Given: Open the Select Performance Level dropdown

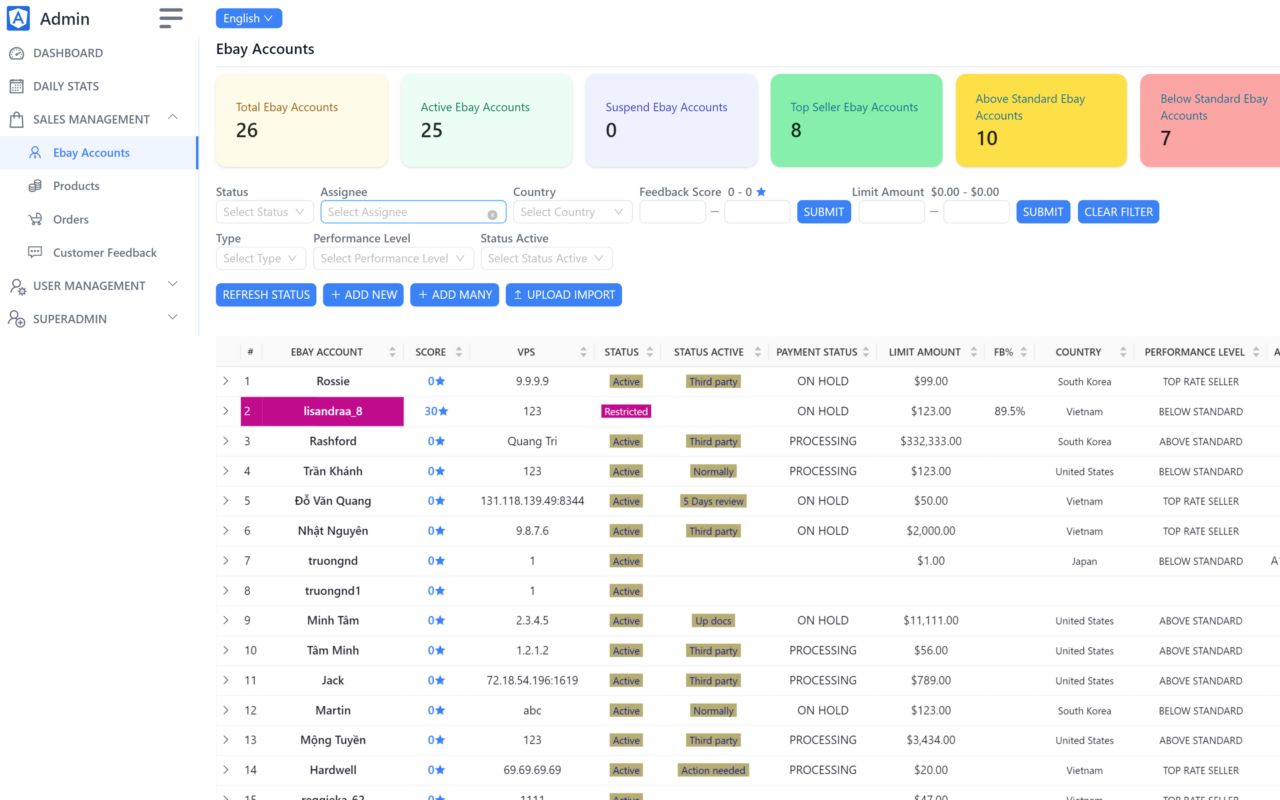Looking at the screenshot, I should tap(393, 258).
